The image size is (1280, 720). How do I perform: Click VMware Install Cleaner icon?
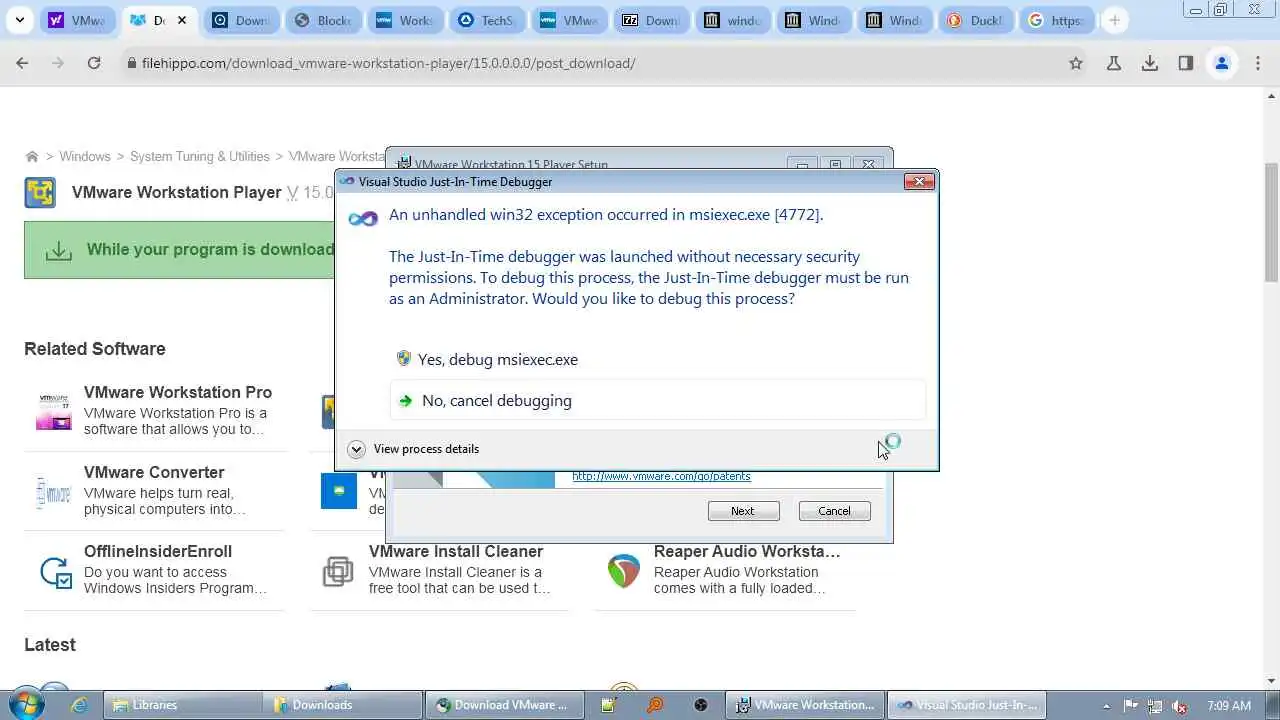pyautogui.click(x=338, y=572)
